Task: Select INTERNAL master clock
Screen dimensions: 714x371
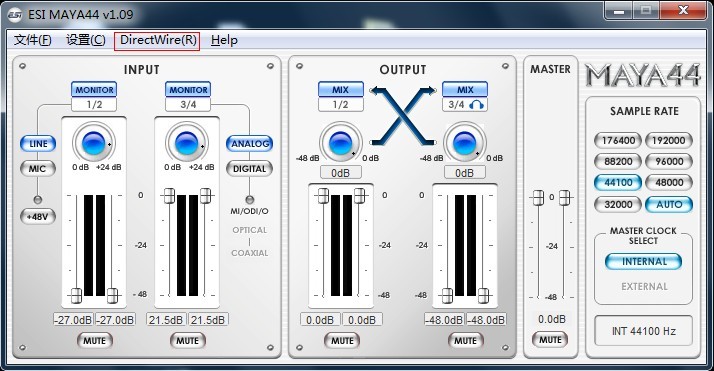Action: coord(644,262)
